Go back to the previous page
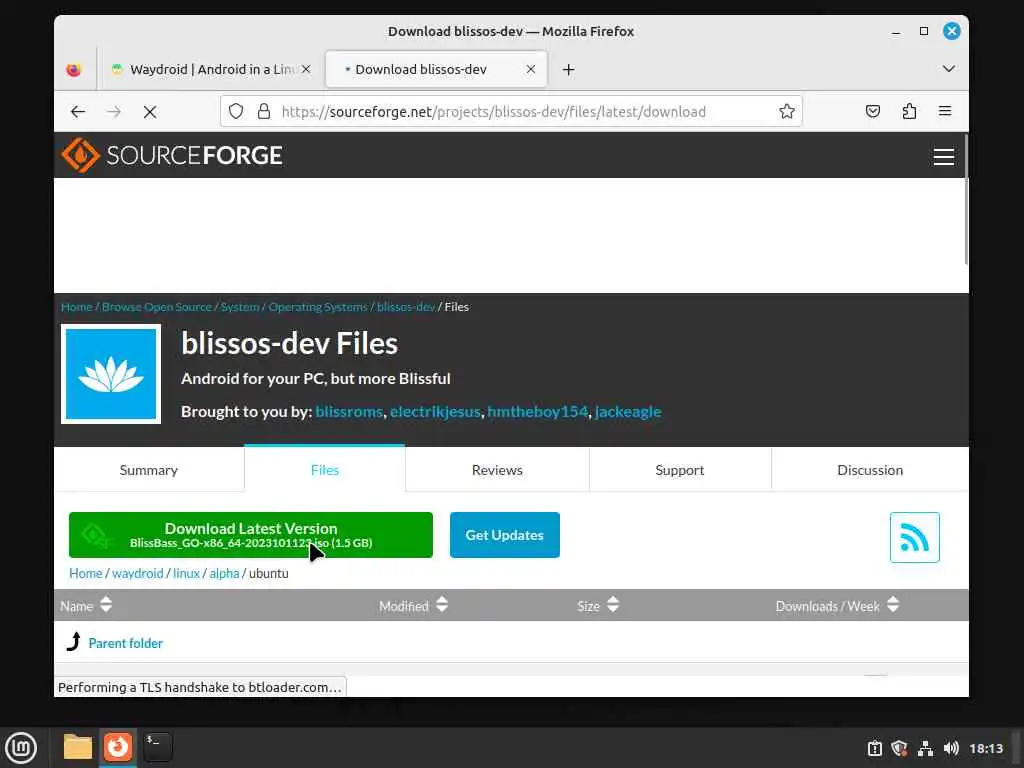Screen dimensions: 1024x768 point(78,112)
